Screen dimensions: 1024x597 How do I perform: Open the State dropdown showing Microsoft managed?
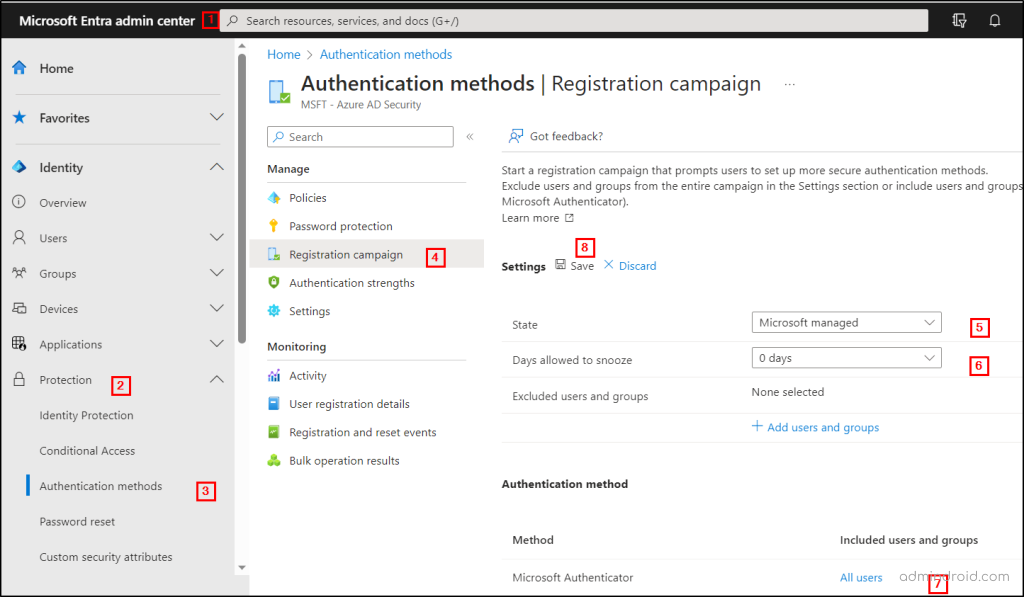846,322
